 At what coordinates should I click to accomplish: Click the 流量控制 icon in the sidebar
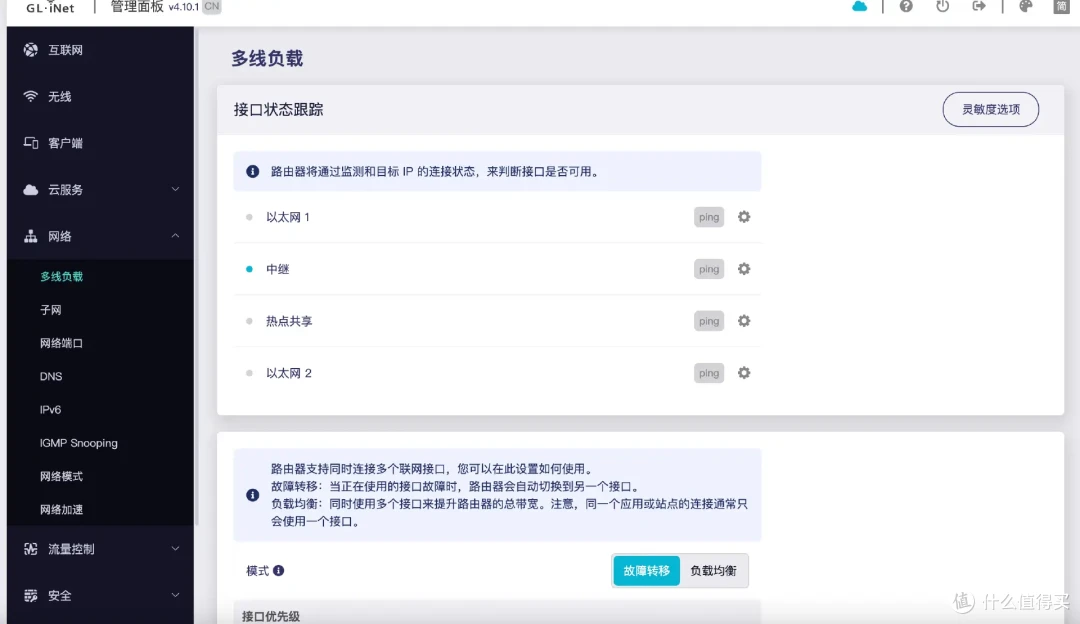30,549
